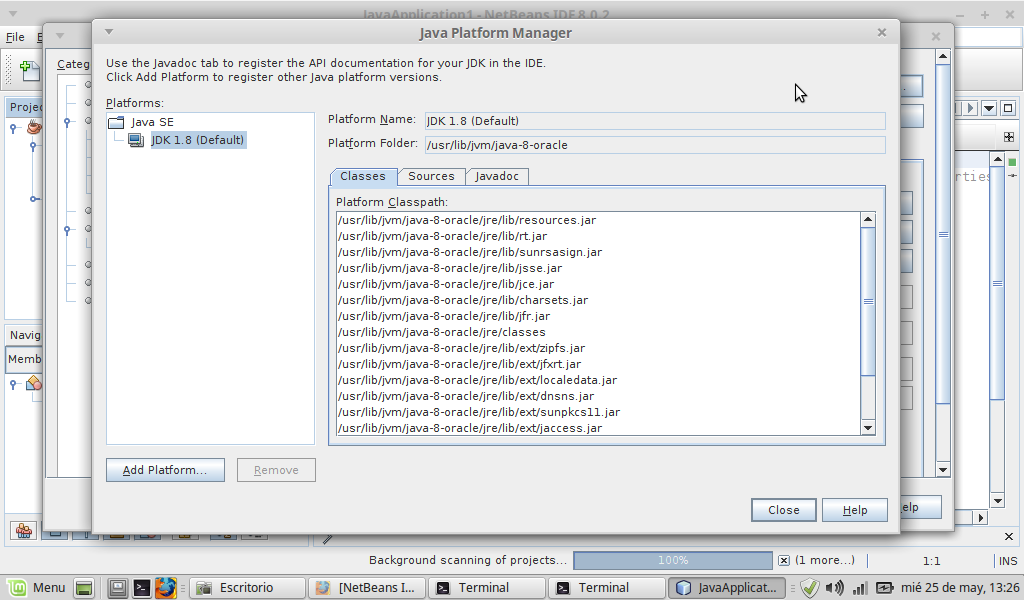
Task: Open the terminal launcher in the panel
Action: [142, 588]
